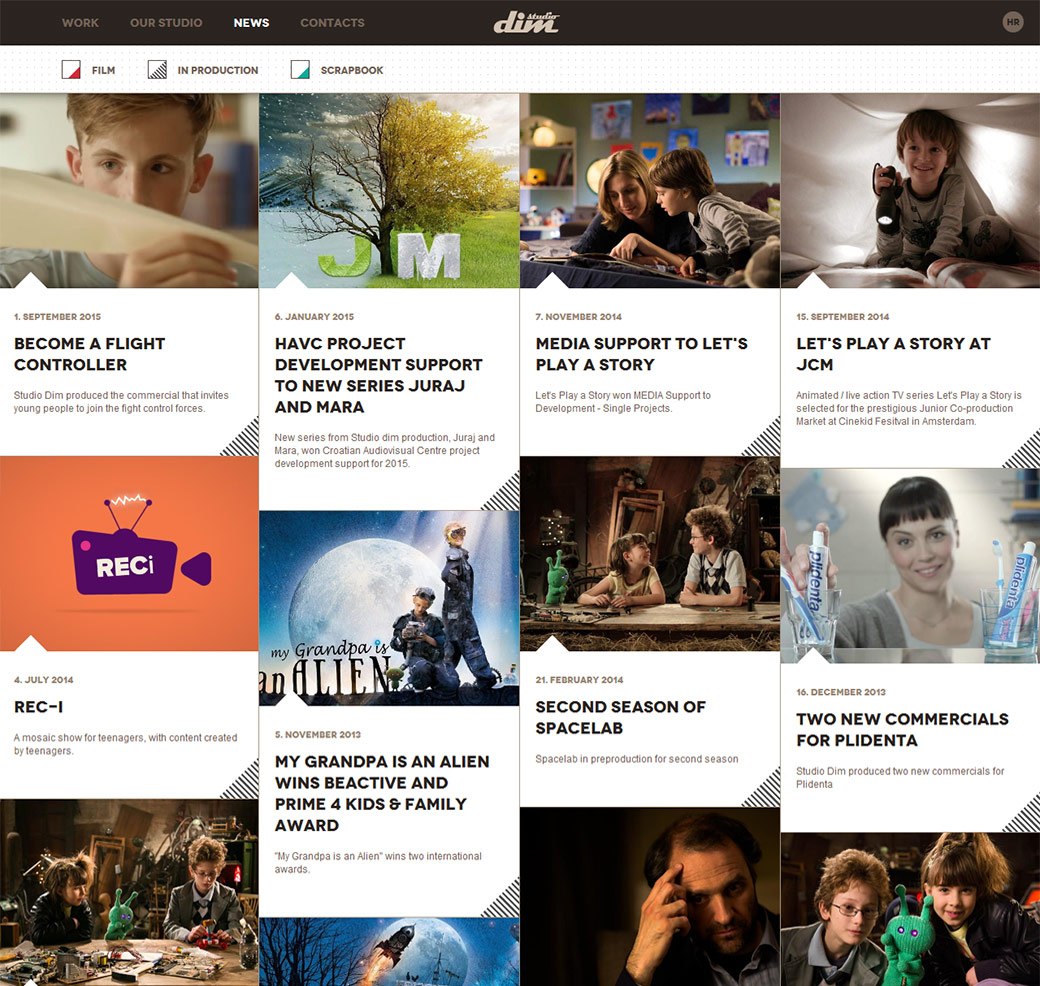Click the Juraj and Mara tree image

389,190
